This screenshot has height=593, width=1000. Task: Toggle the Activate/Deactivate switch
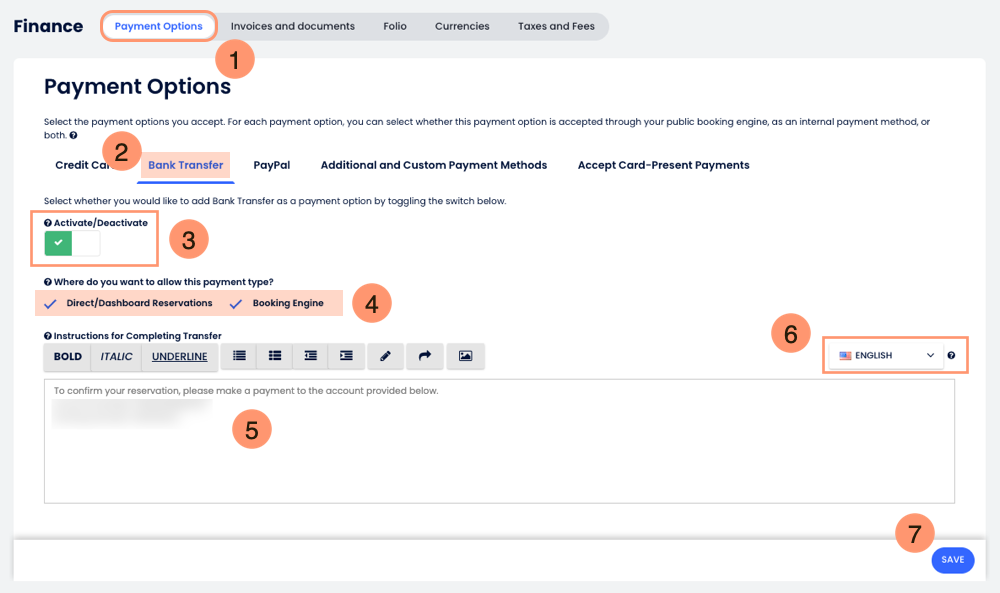[x=72, y=243]
